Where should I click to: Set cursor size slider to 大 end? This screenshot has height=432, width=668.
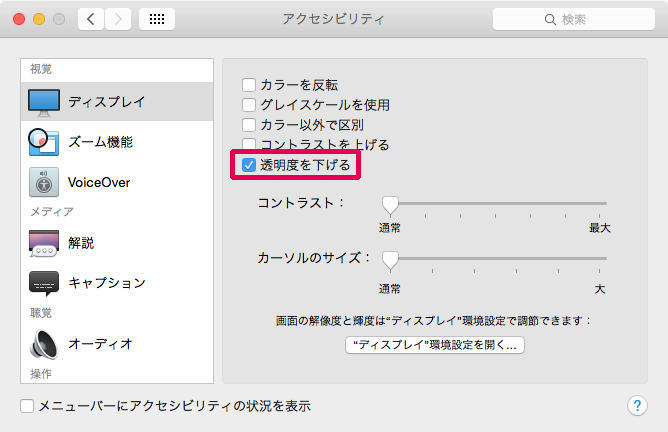tap(599, 259)
